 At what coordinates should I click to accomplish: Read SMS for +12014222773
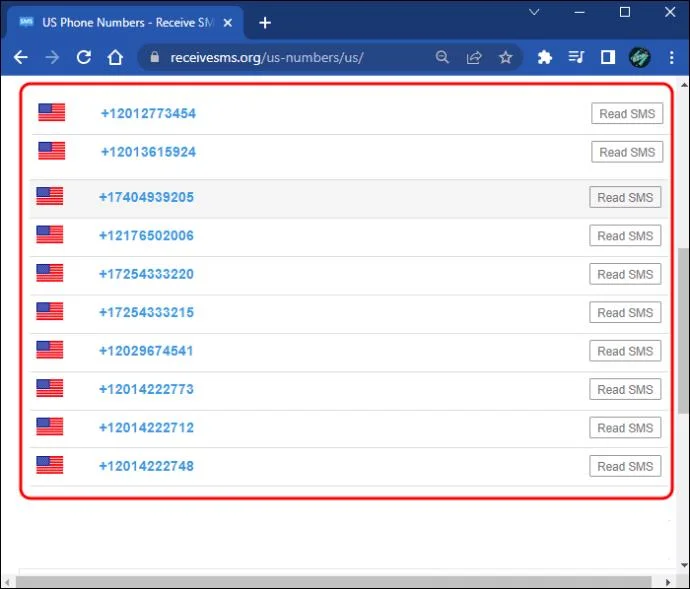[625, 389]
